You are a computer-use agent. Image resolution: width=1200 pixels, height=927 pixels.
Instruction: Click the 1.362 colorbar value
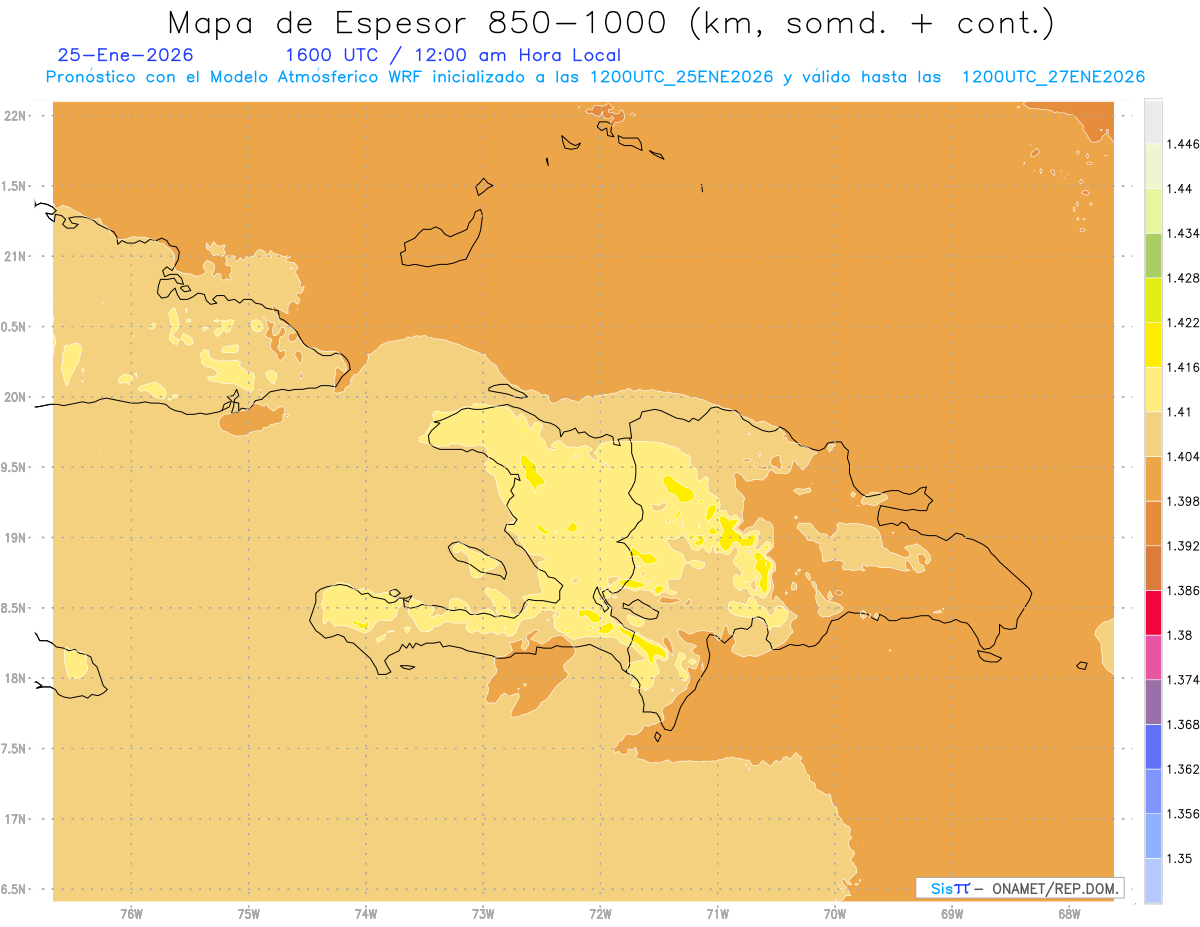pos(1183,769)
